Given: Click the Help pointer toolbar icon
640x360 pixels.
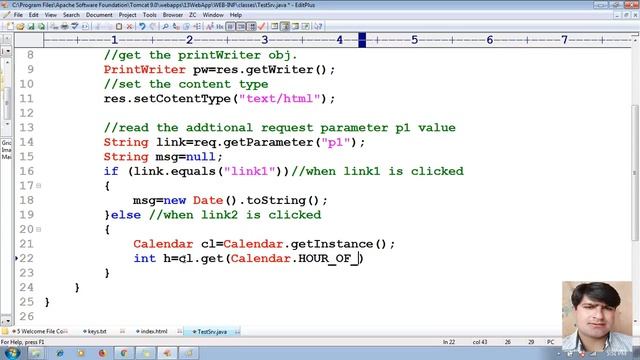Looking at the screenshot, I should (x=318, y=27).
